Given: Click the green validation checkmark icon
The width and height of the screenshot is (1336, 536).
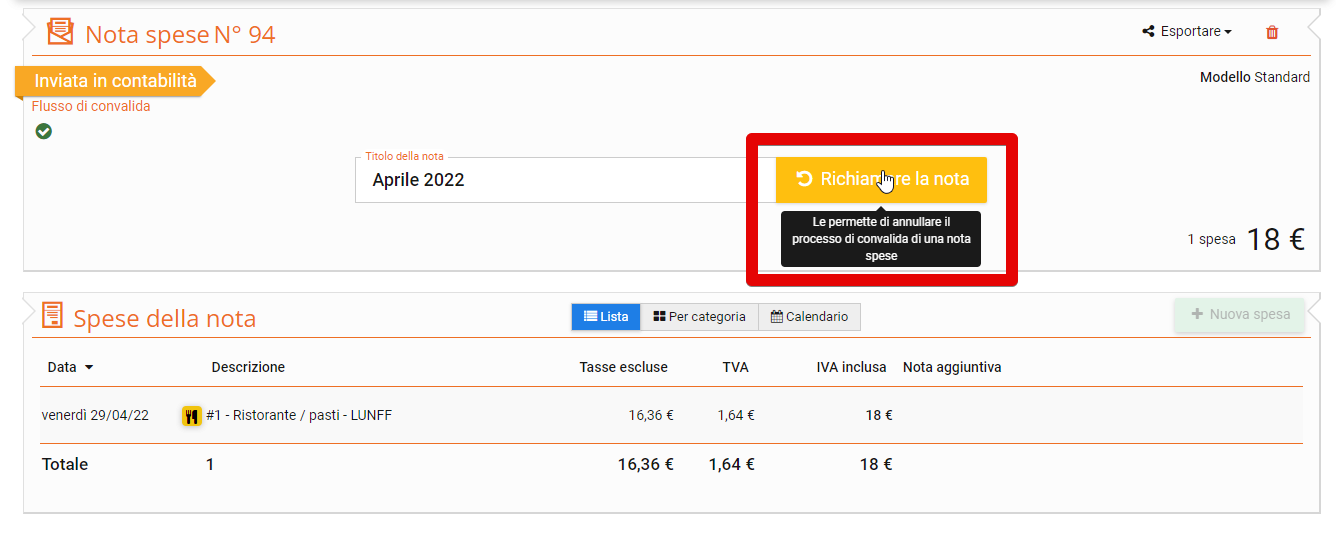Looking at the screenshot, I should 43,131.
